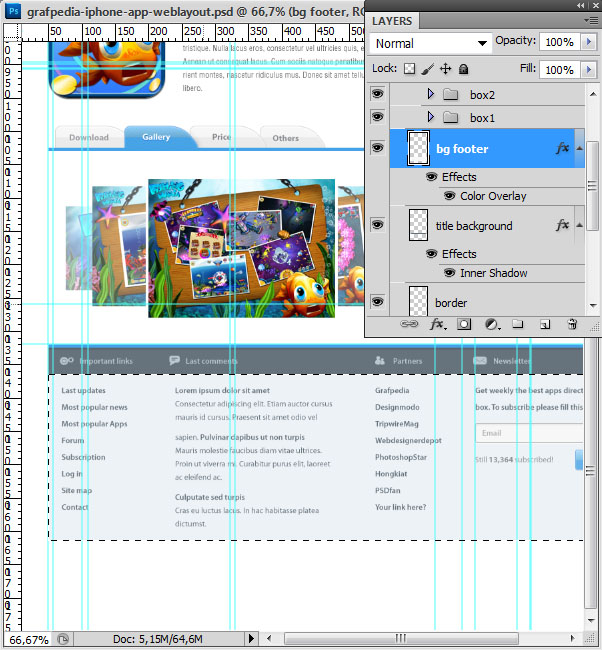This screenshot has height=650, width=602.
Task: Click the 66,67% zoom field
Action: point(29,639)
